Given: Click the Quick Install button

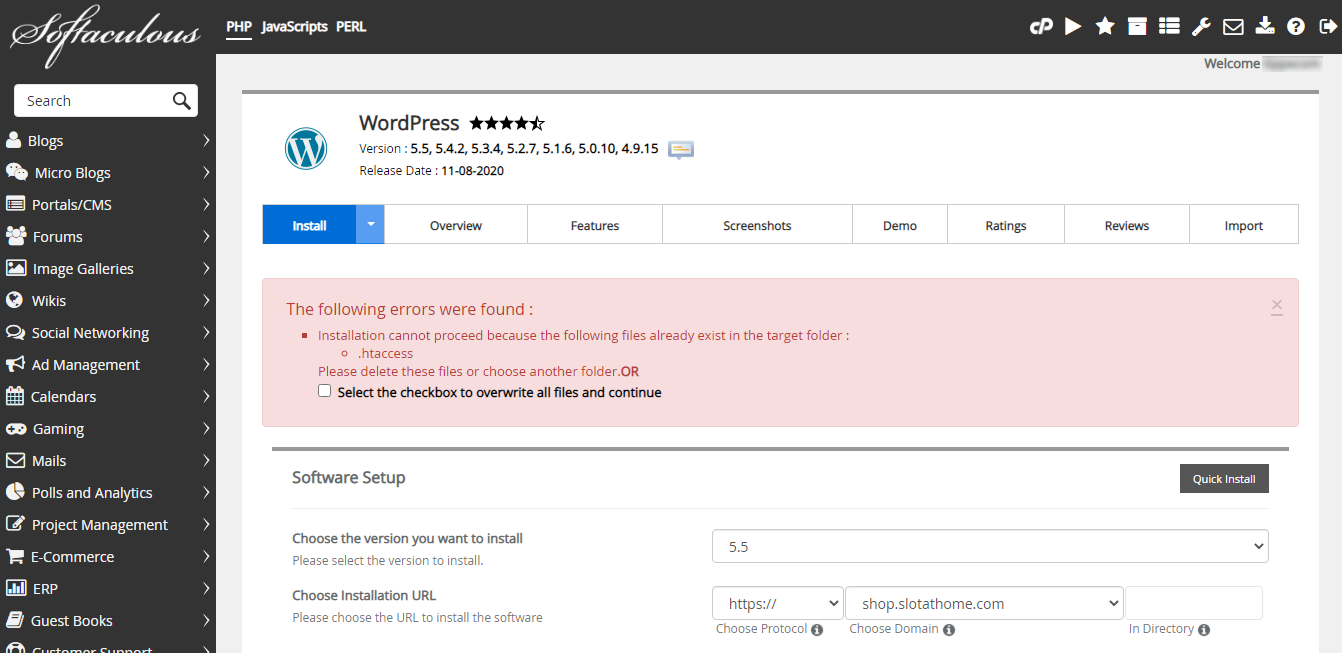Looking at the screenshot, I should coord(1223,479).
